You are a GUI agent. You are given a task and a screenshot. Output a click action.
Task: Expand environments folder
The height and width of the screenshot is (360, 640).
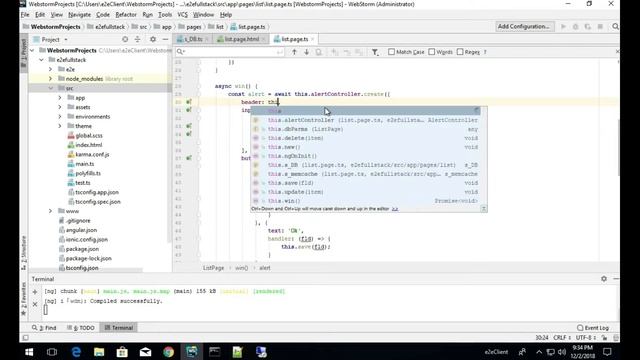(60, 116)
